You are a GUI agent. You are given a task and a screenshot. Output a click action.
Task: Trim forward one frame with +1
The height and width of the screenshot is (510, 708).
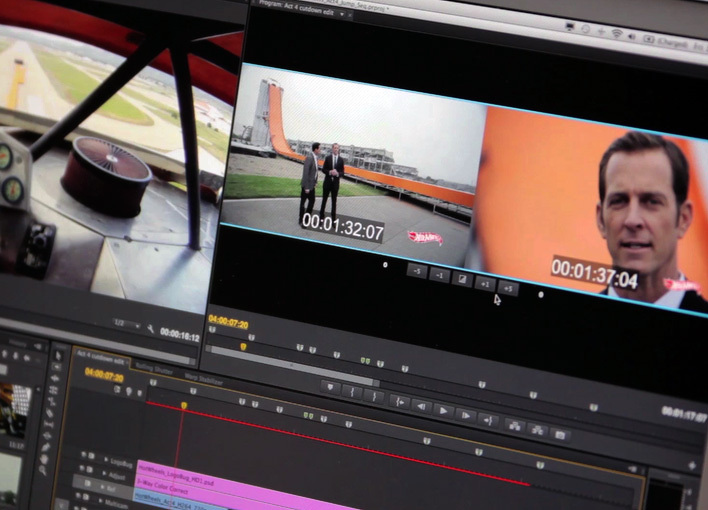485,284
